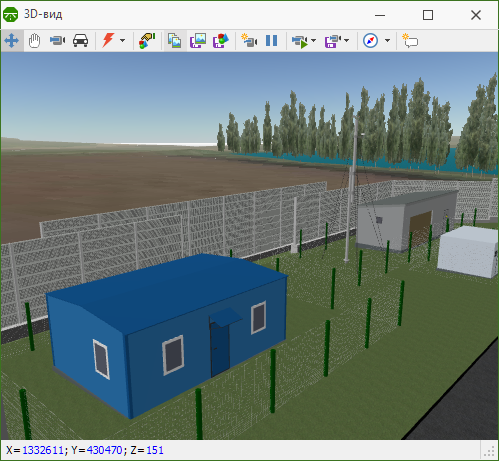Play the camera flight
499x461 pixels.
coord(300,41)
